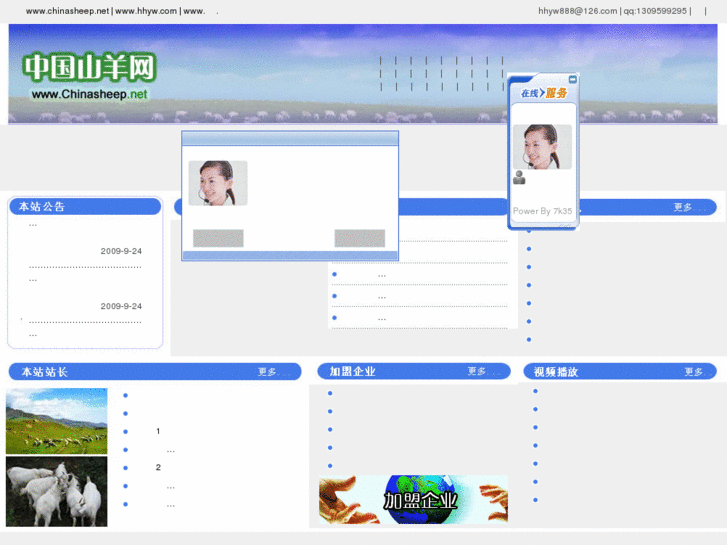Image resolution: width=727 pixels, height=545 pixels.
Task: Click the agent photo in the popup dialog
Action: pyautogui.click(x=218, y=183)
